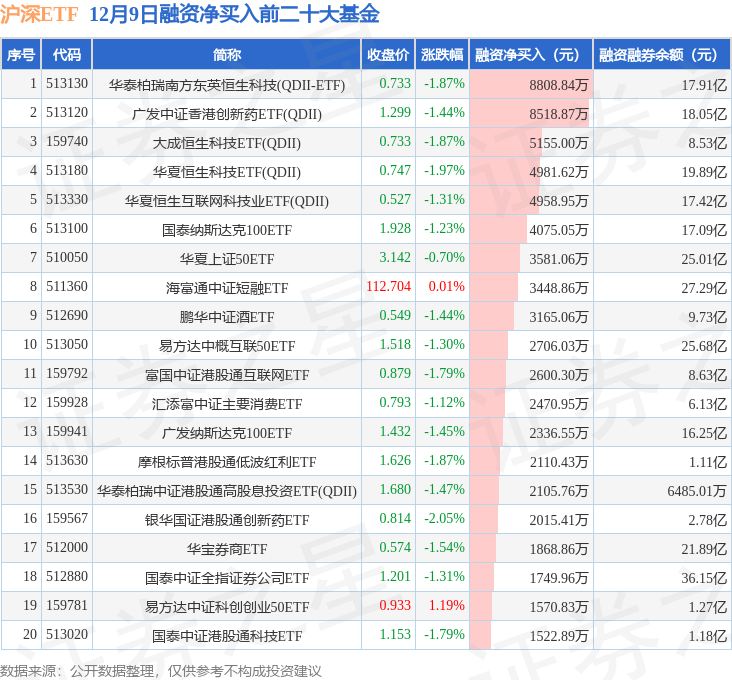Click 易方达中证科创创业50ETF name

227,606
